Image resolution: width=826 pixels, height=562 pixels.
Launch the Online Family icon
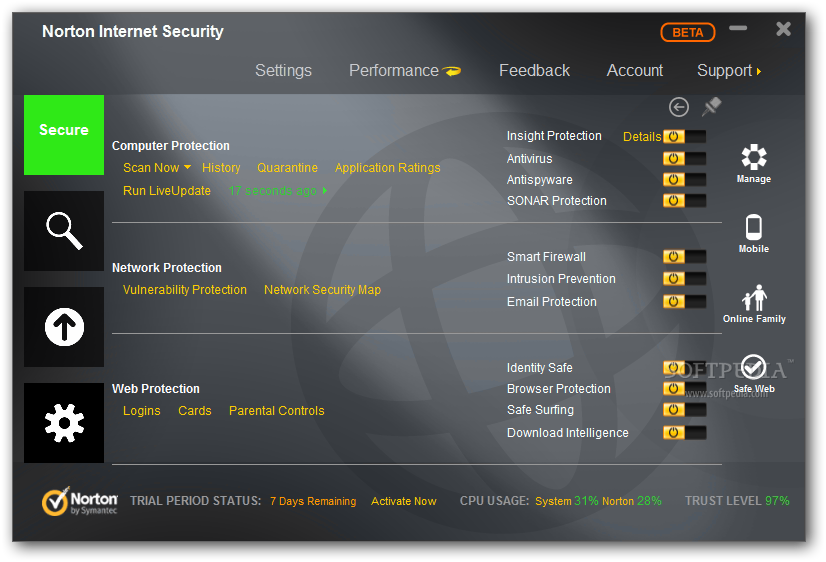point(754,300)
